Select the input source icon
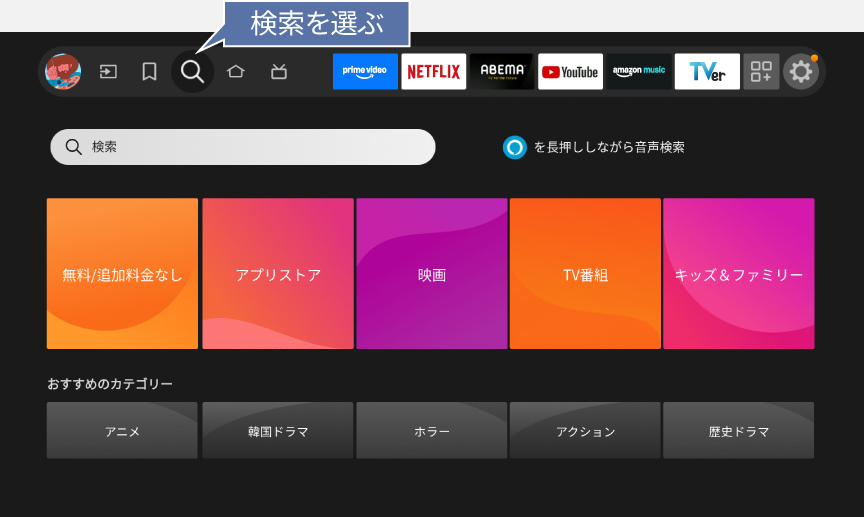864x517 pixels. 107,72
